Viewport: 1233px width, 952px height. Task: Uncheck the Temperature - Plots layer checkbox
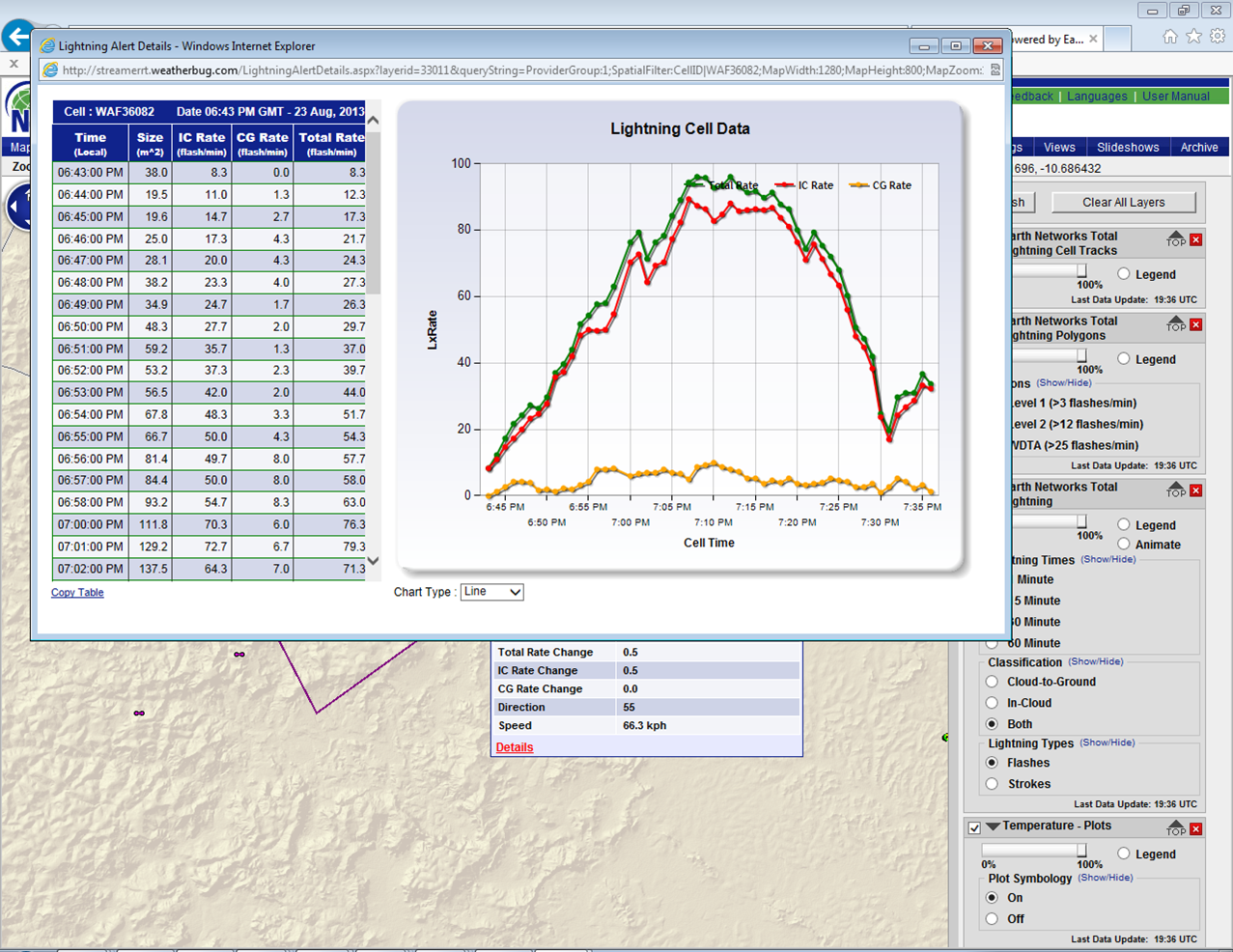(974, 827)
